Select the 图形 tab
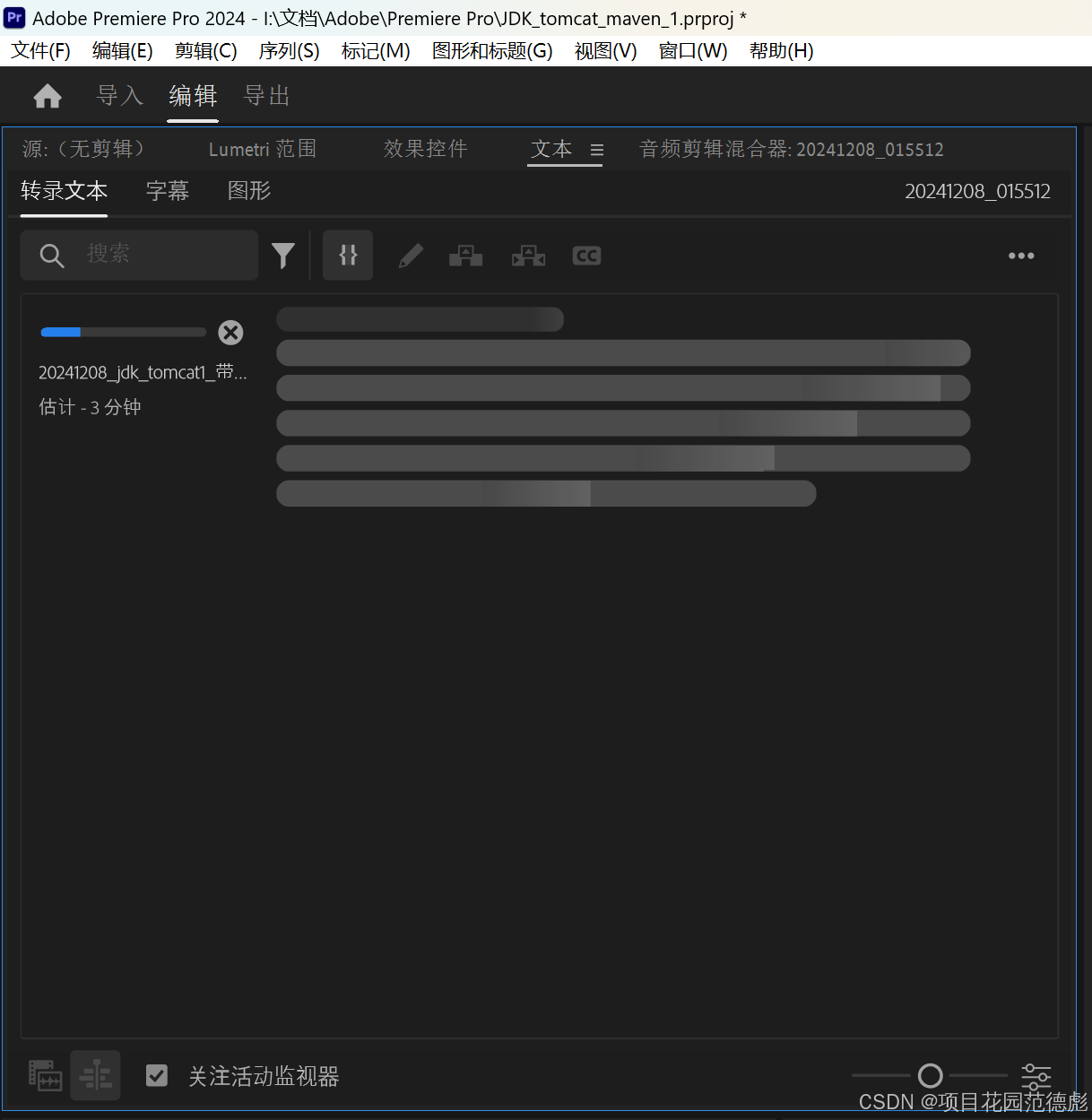Screen dimensions: 1092x1120 tap(249, 191)
